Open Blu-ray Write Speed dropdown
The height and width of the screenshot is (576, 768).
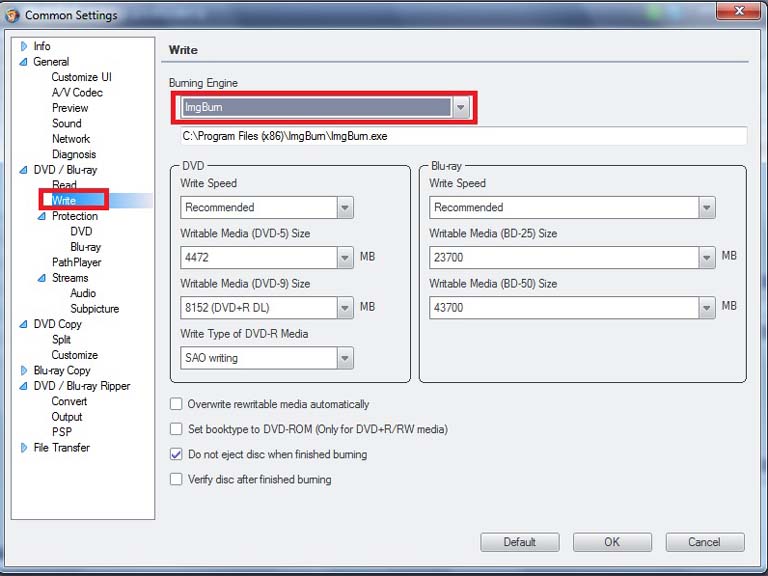point(707,208)
